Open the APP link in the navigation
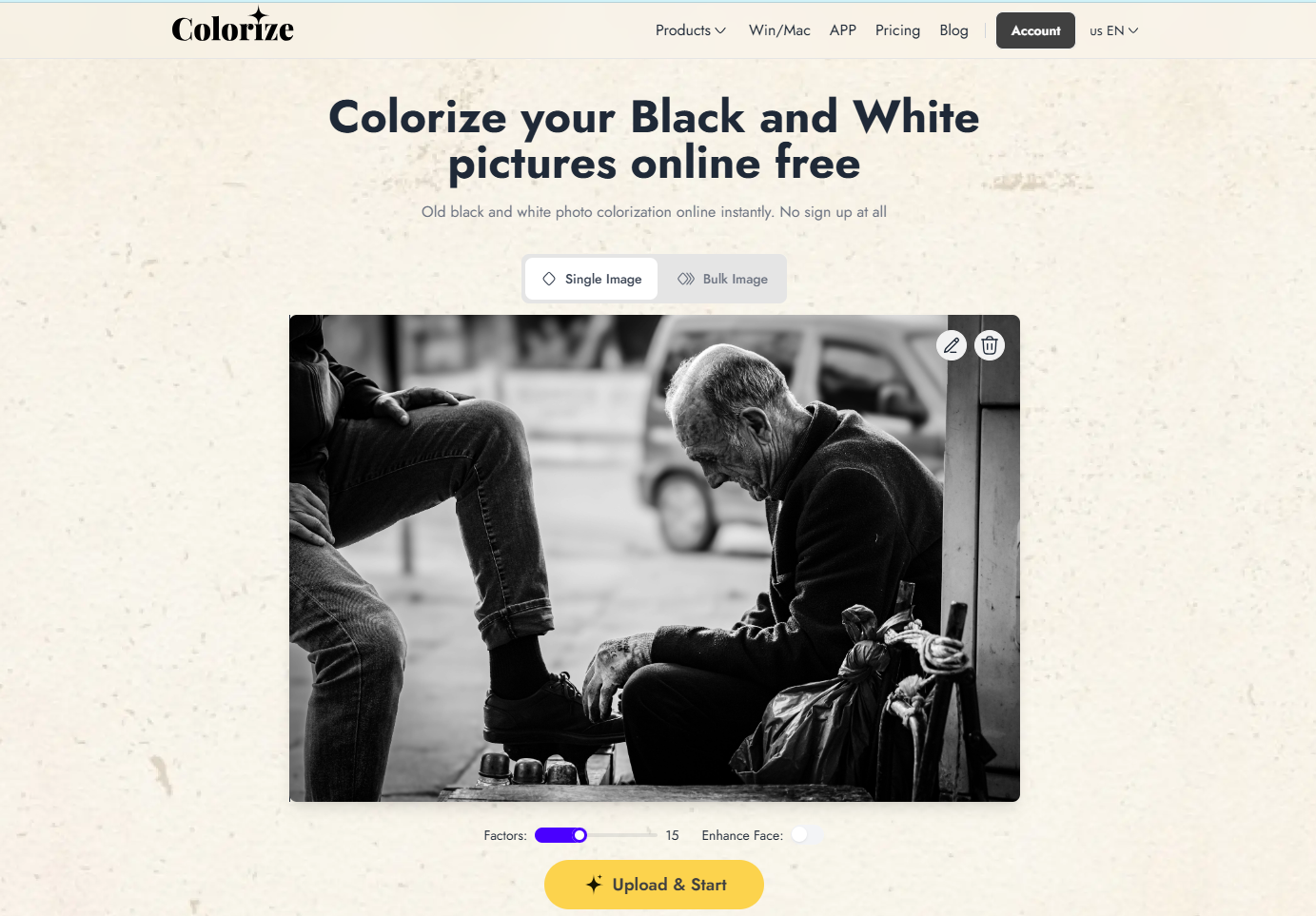This screenshot has height=916, width=1316. [843, 30]
